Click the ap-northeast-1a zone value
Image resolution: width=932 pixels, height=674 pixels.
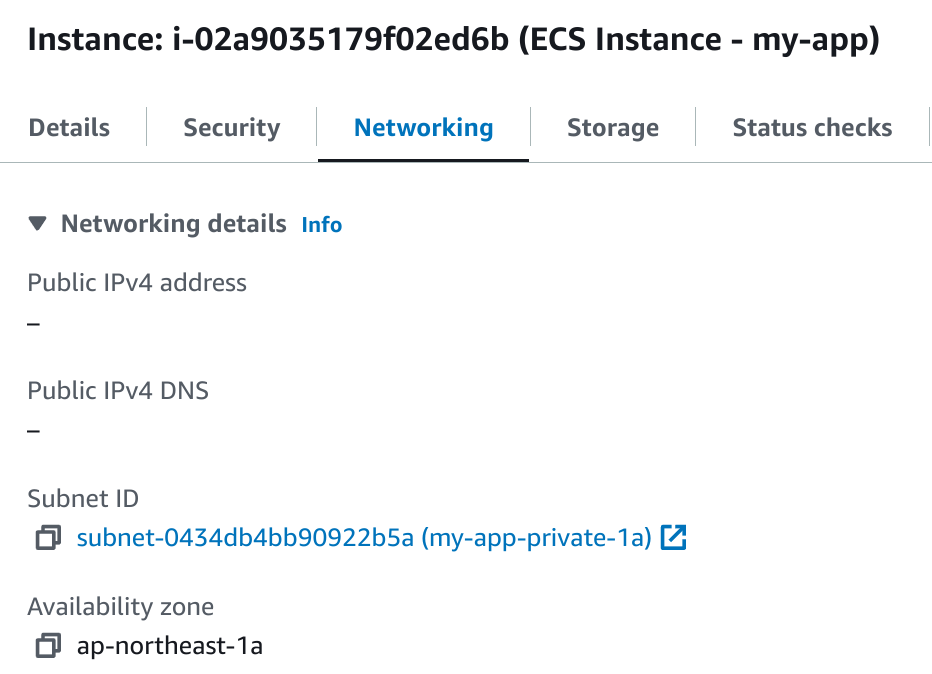(169, 646)
